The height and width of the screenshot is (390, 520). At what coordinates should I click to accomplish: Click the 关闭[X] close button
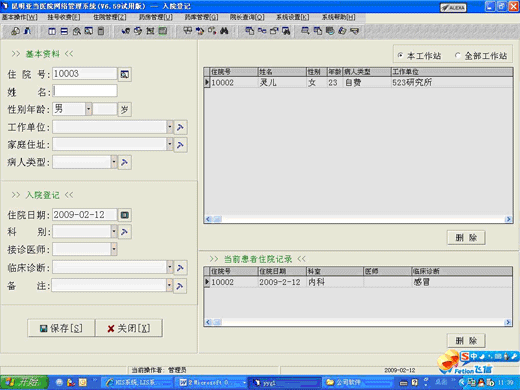[x=129, y=328]
